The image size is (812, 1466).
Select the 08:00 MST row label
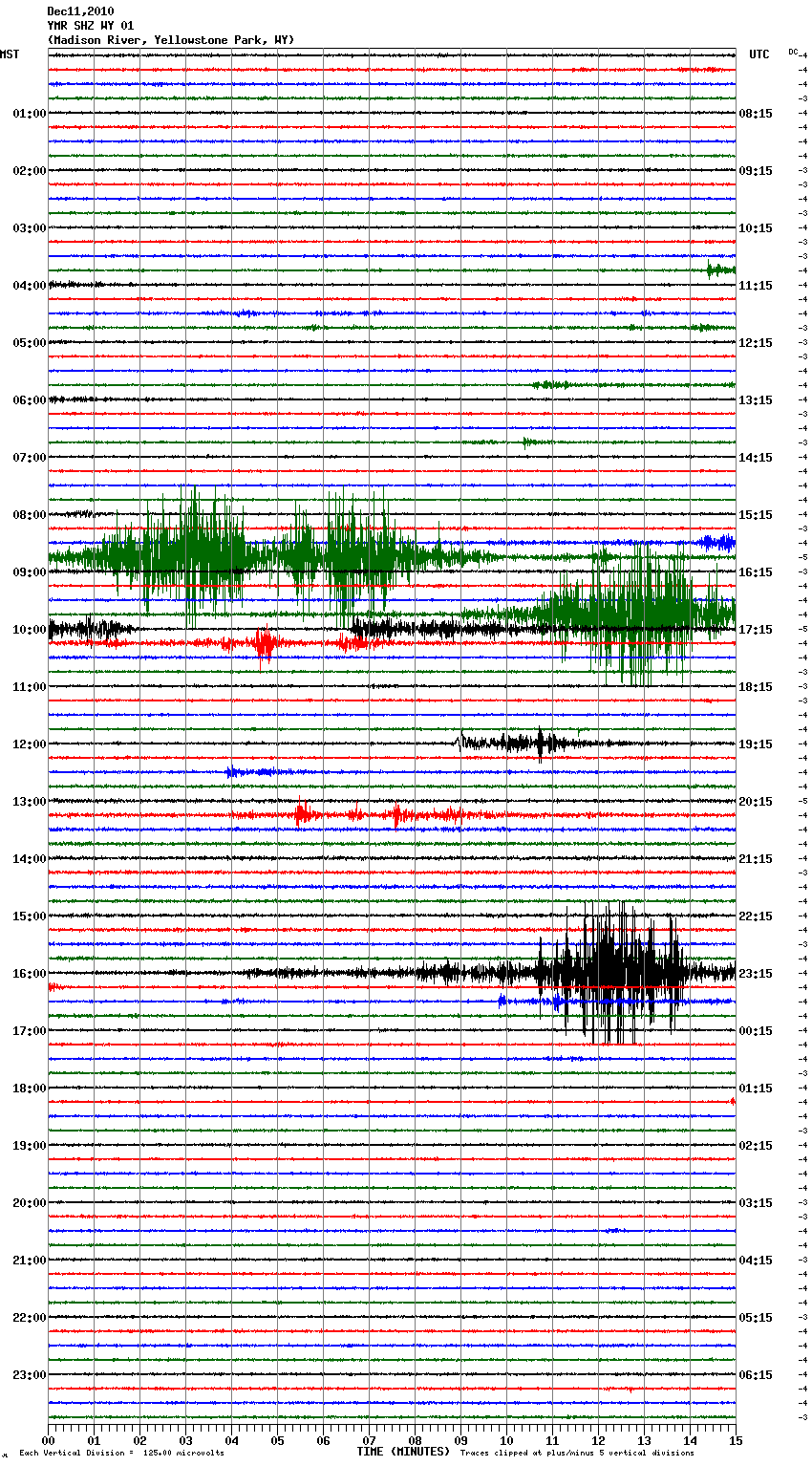29,515
